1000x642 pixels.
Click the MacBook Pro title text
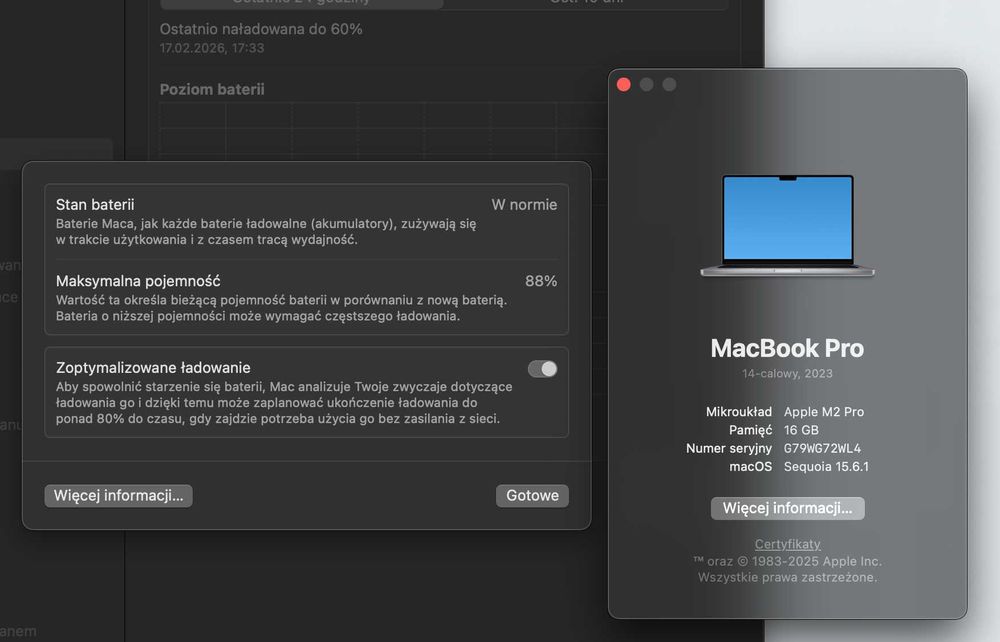(787, 348)
